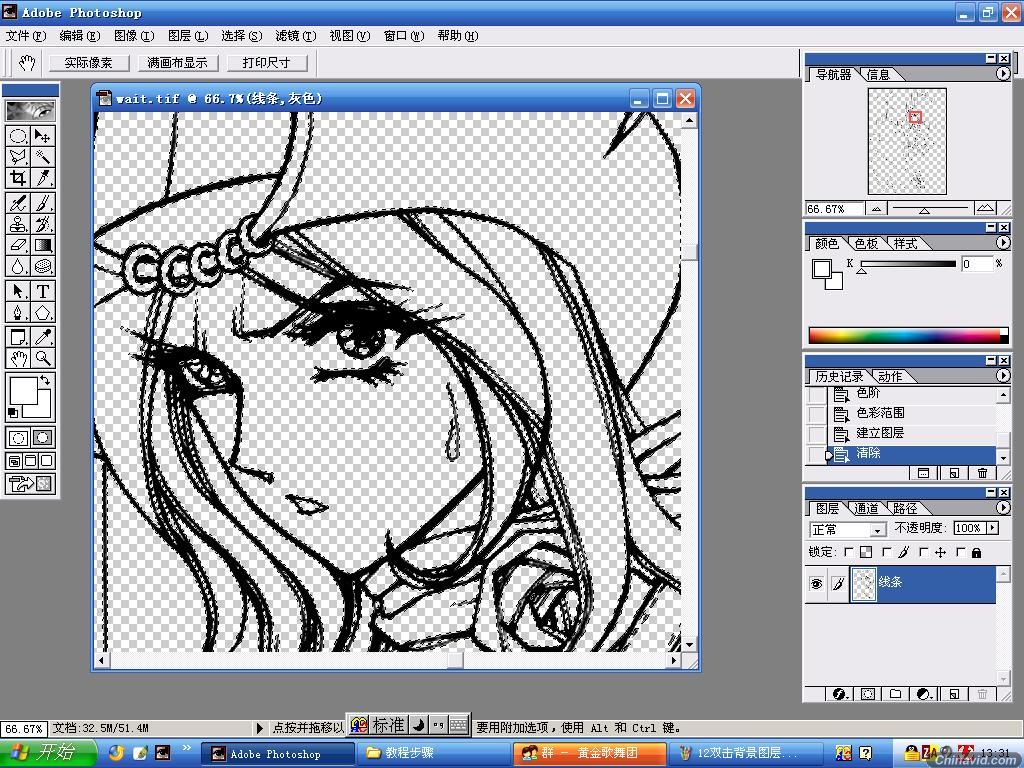The height and width of the screenshot is (768, 1024).
Task: Select the Move tool
Action: click(43, 135)
